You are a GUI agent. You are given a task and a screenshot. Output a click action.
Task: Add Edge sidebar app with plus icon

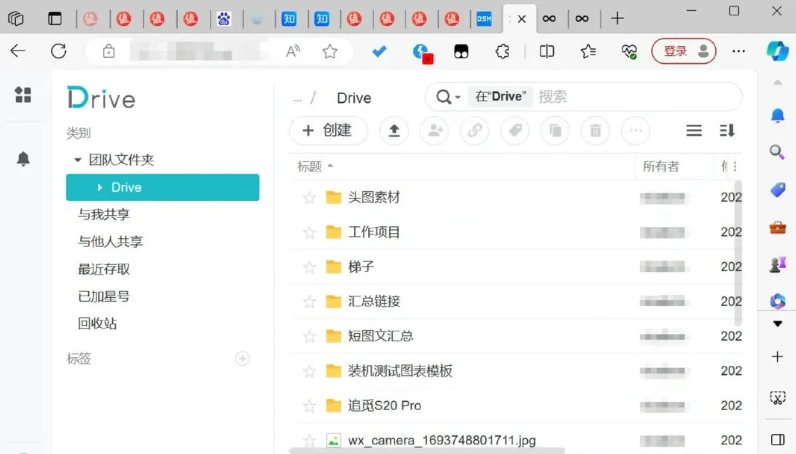pyautogui.click(x=777, y=357)
